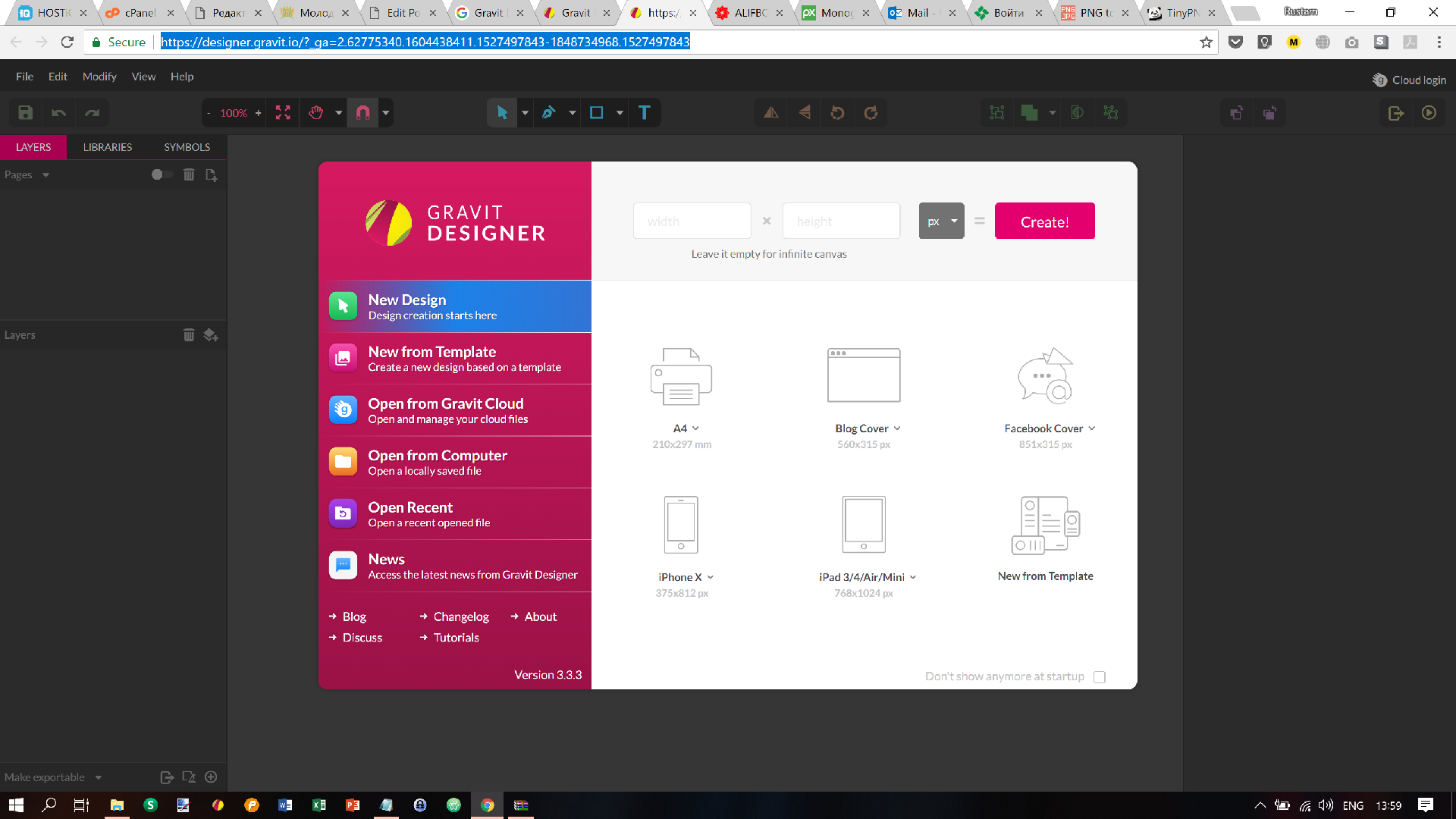Click the Redo arrow icon
The width and height of the screenshot is (1456, 819).
tap(93, 113)
